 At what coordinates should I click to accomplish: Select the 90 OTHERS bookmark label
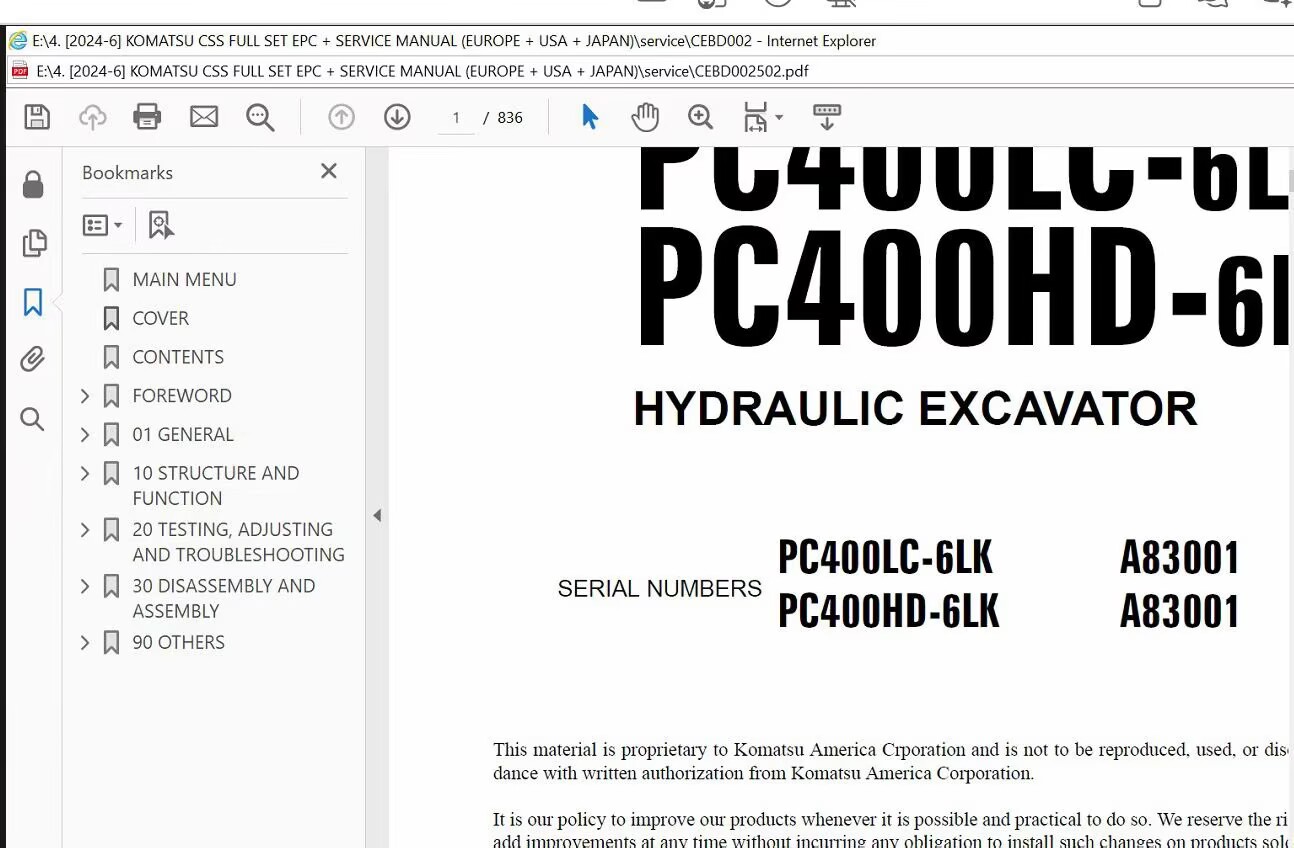pyautogui.click(x=178, y=643)
